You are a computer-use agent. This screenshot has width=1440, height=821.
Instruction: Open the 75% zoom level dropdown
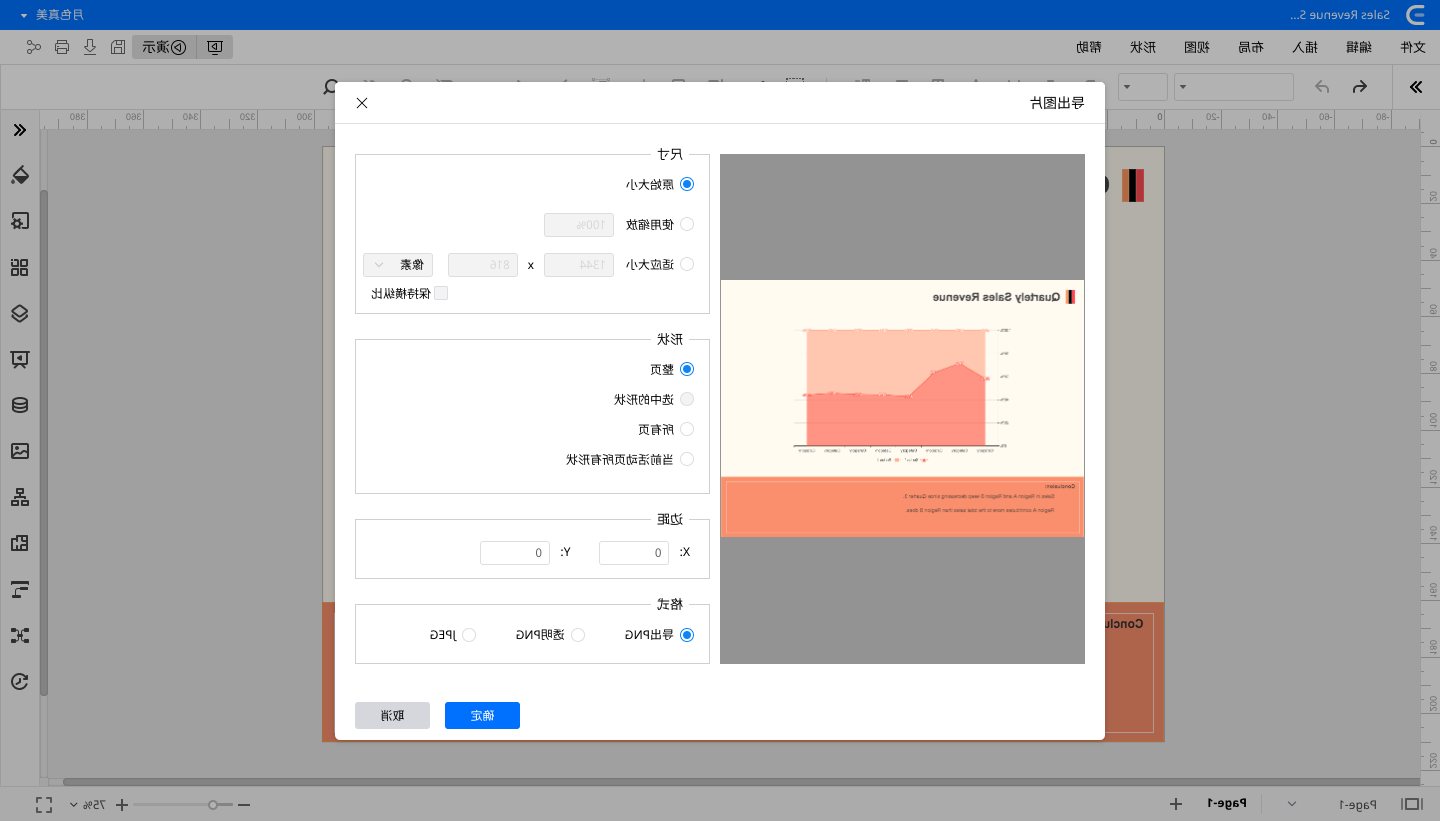(x=87, y=804)
